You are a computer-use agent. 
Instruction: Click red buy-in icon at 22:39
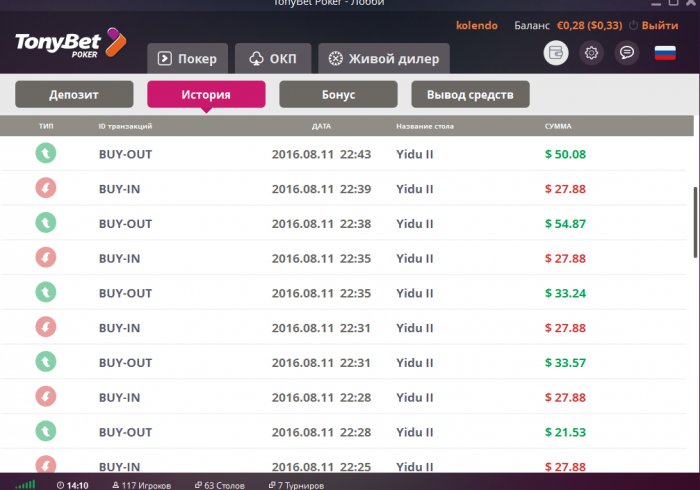click(x=46, y=188)
